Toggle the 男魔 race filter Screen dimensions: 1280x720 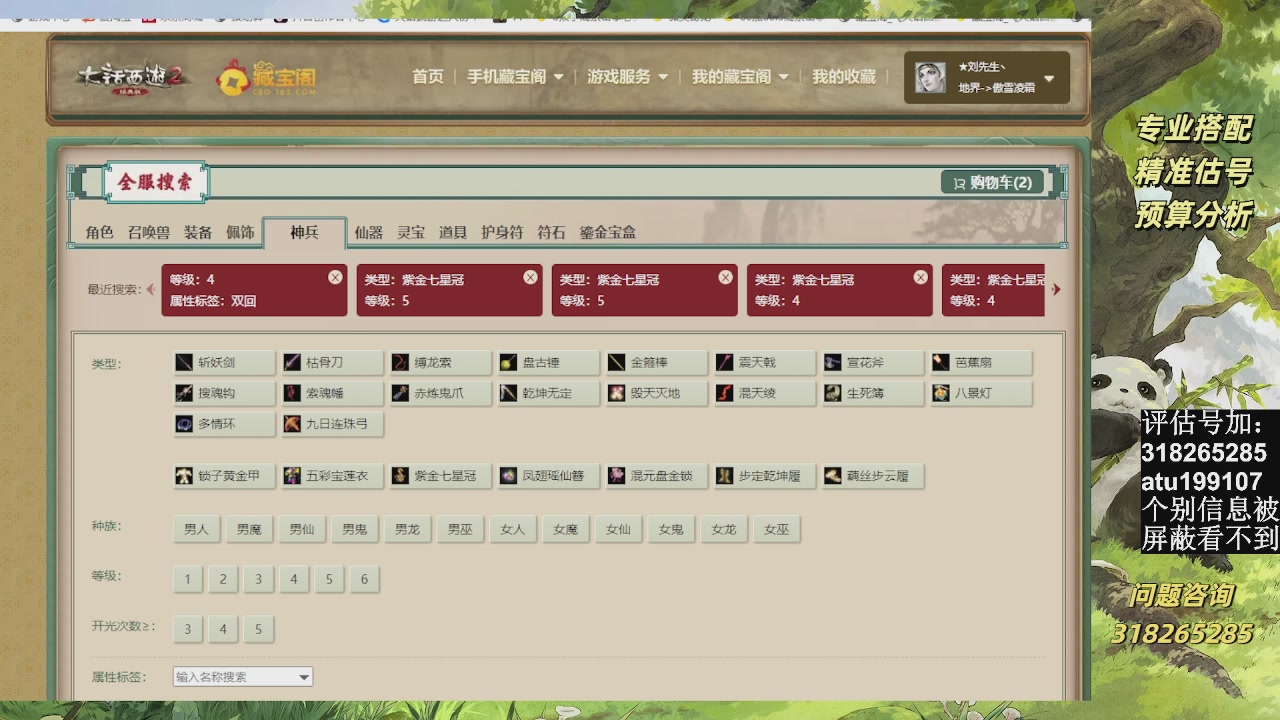coord(249,529)
